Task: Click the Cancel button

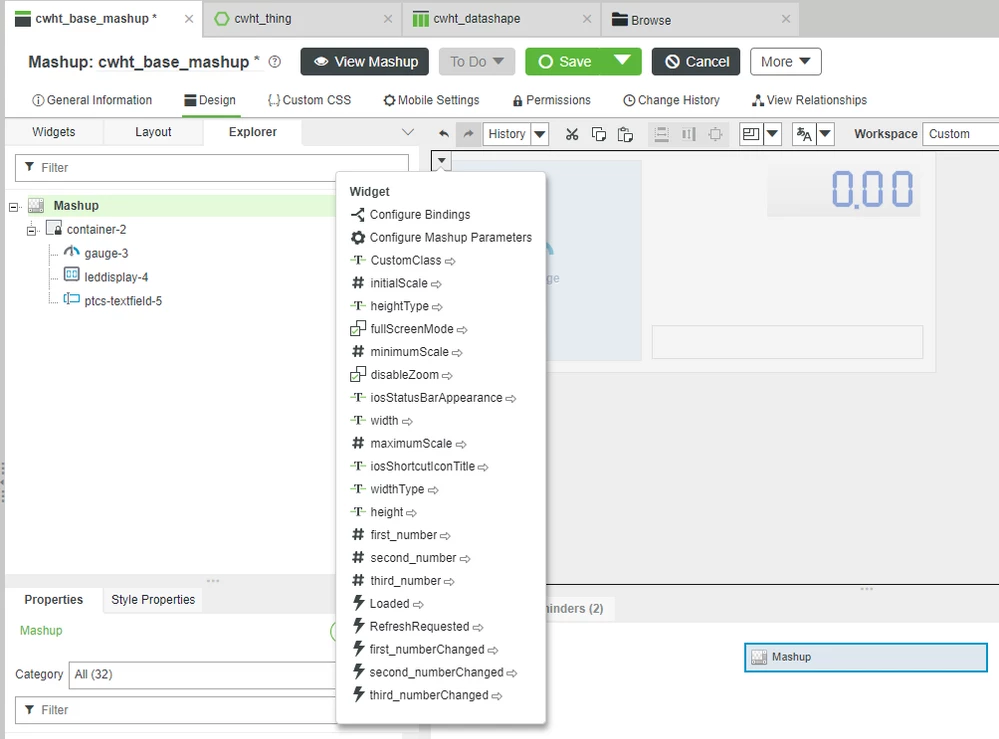Action: [x=696, y=62]
